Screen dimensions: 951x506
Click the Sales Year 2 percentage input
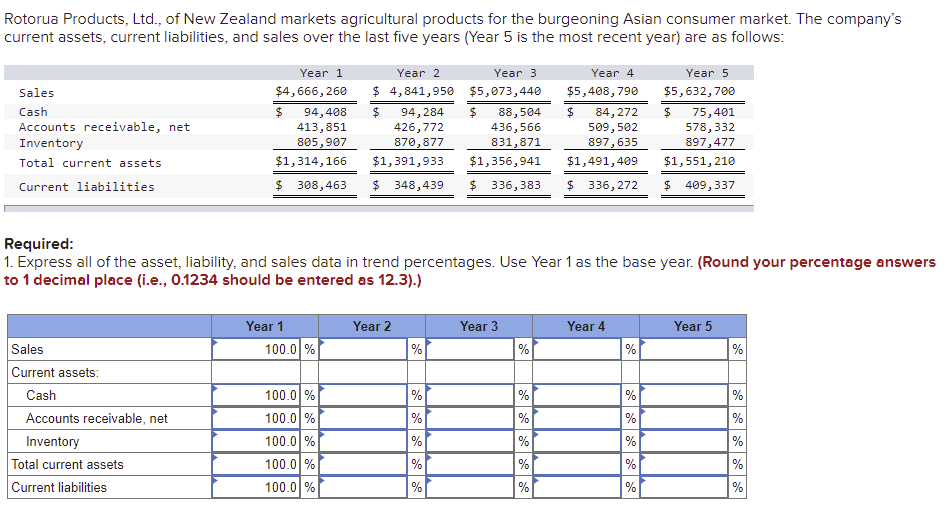click(364, 349)
